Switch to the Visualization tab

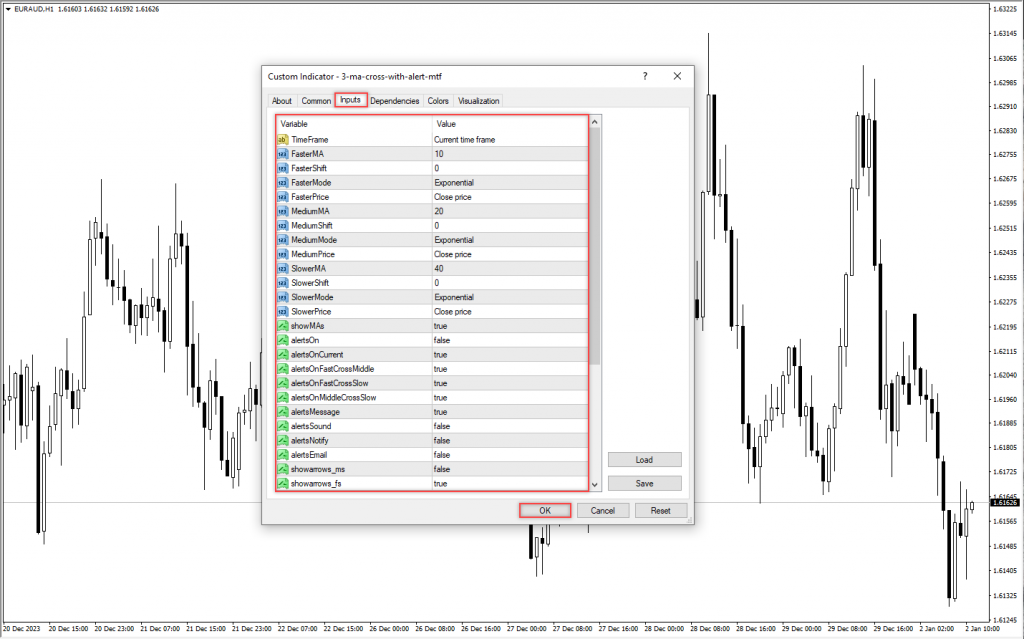[x=479, y=101]
